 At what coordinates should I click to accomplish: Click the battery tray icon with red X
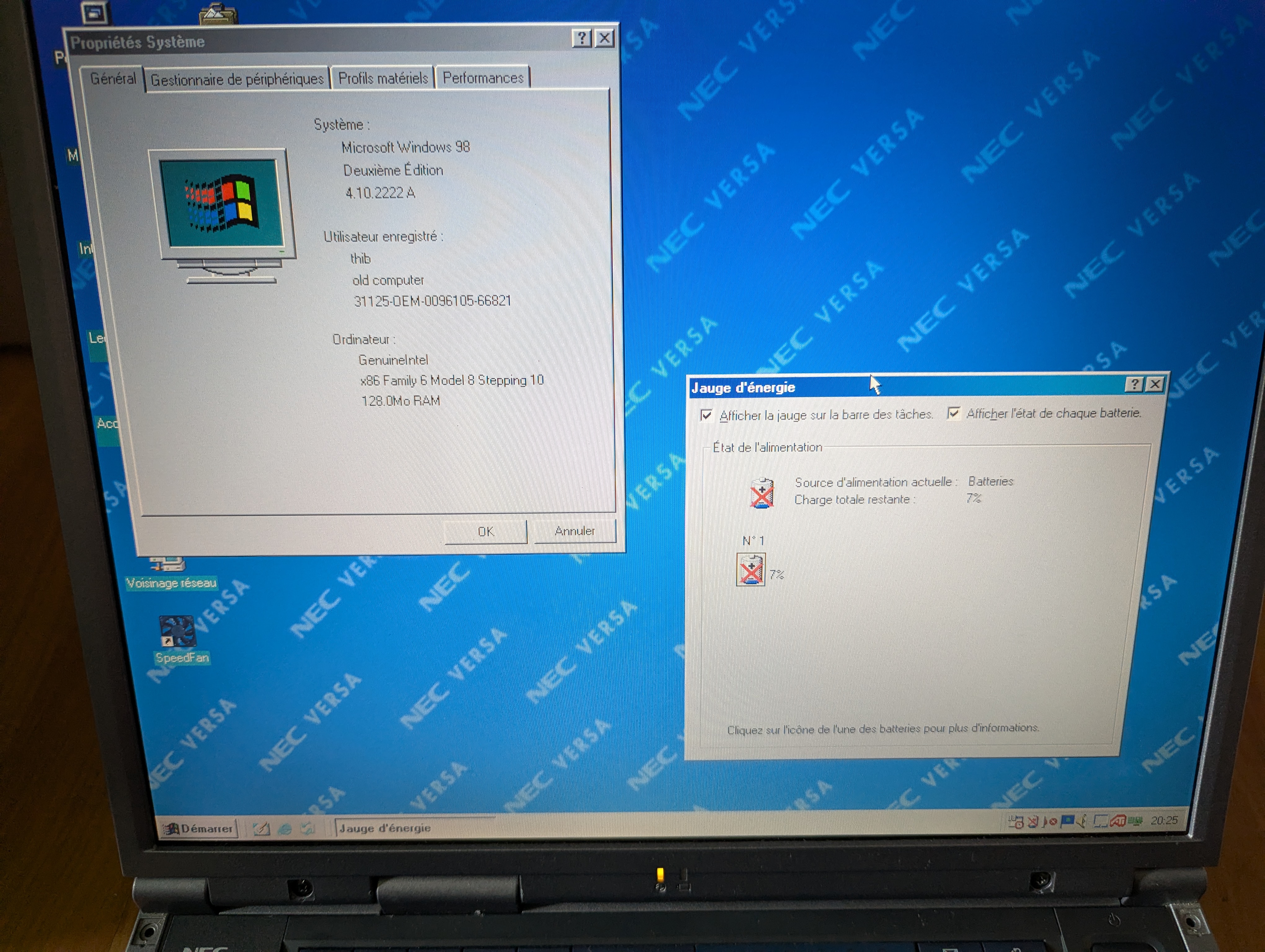coord(1033,822)
